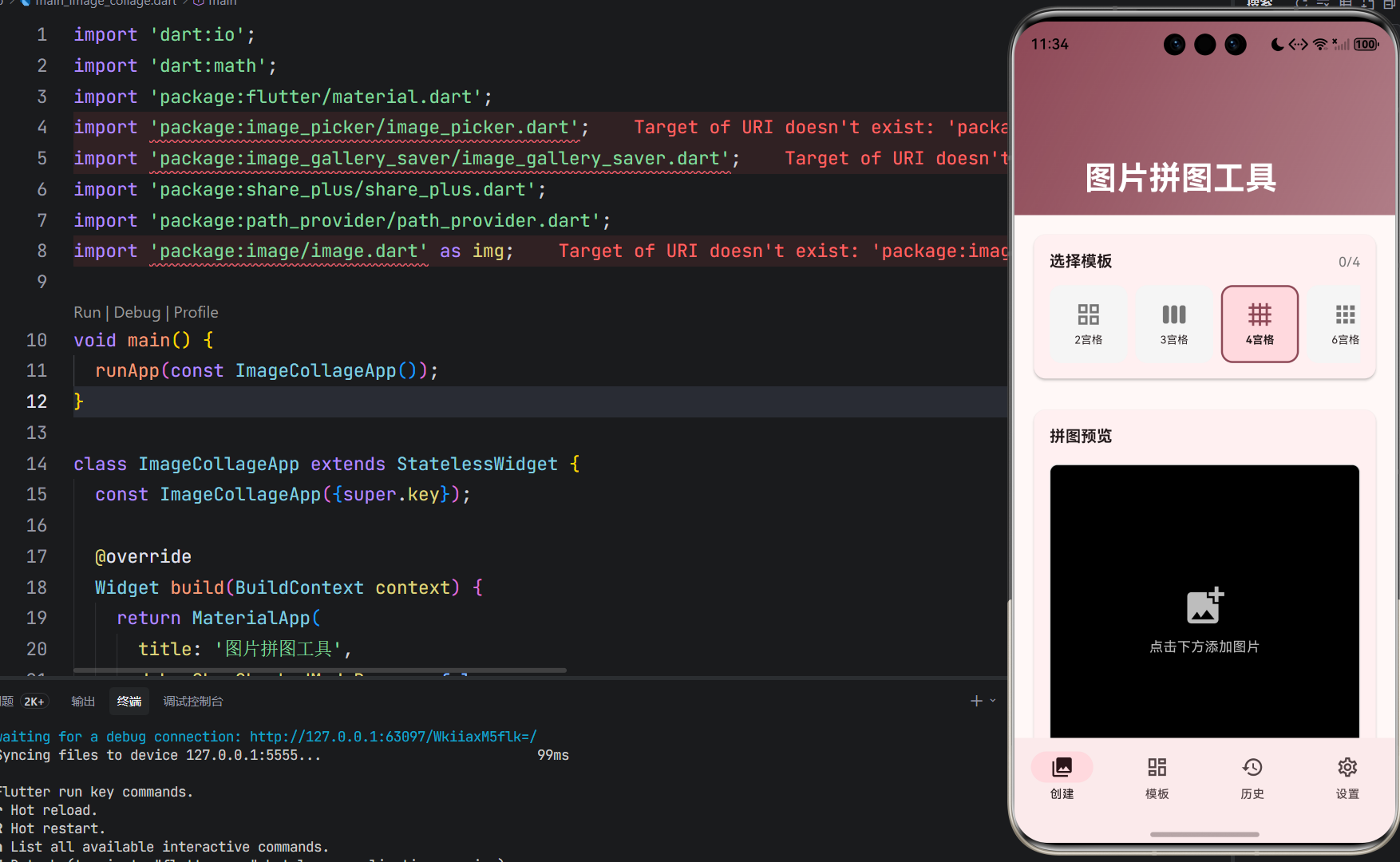Open the debug connection URL in terminal

(393, 737)
